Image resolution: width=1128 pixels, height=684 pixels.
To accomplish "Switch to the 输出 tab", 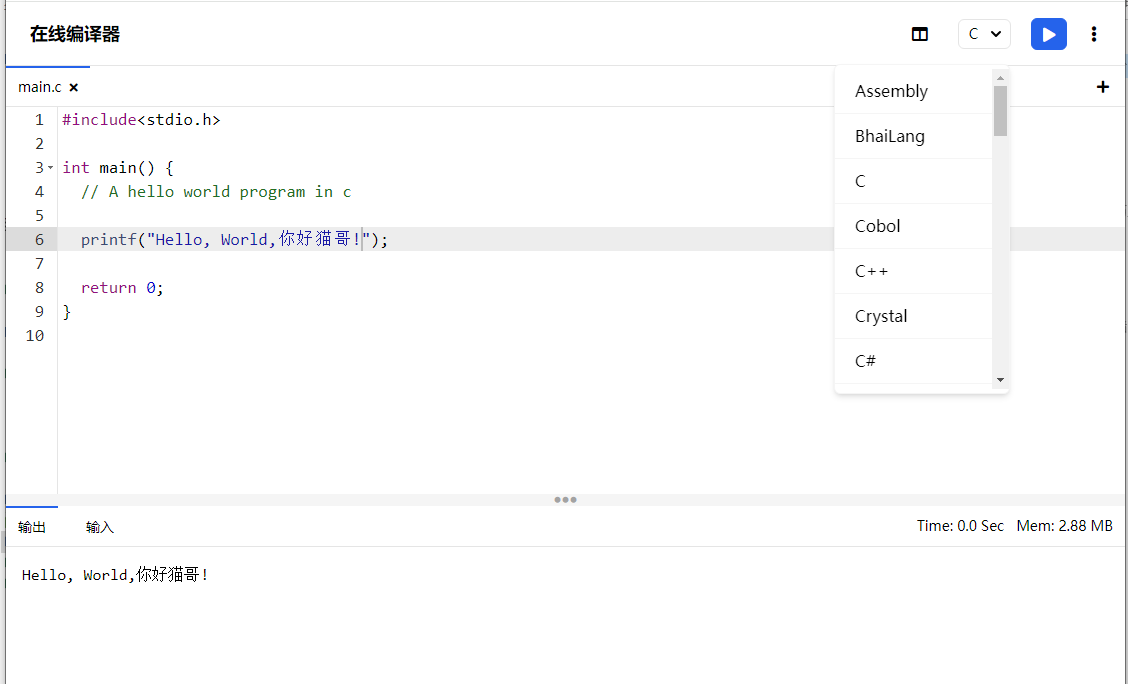I will coord(32,527).
